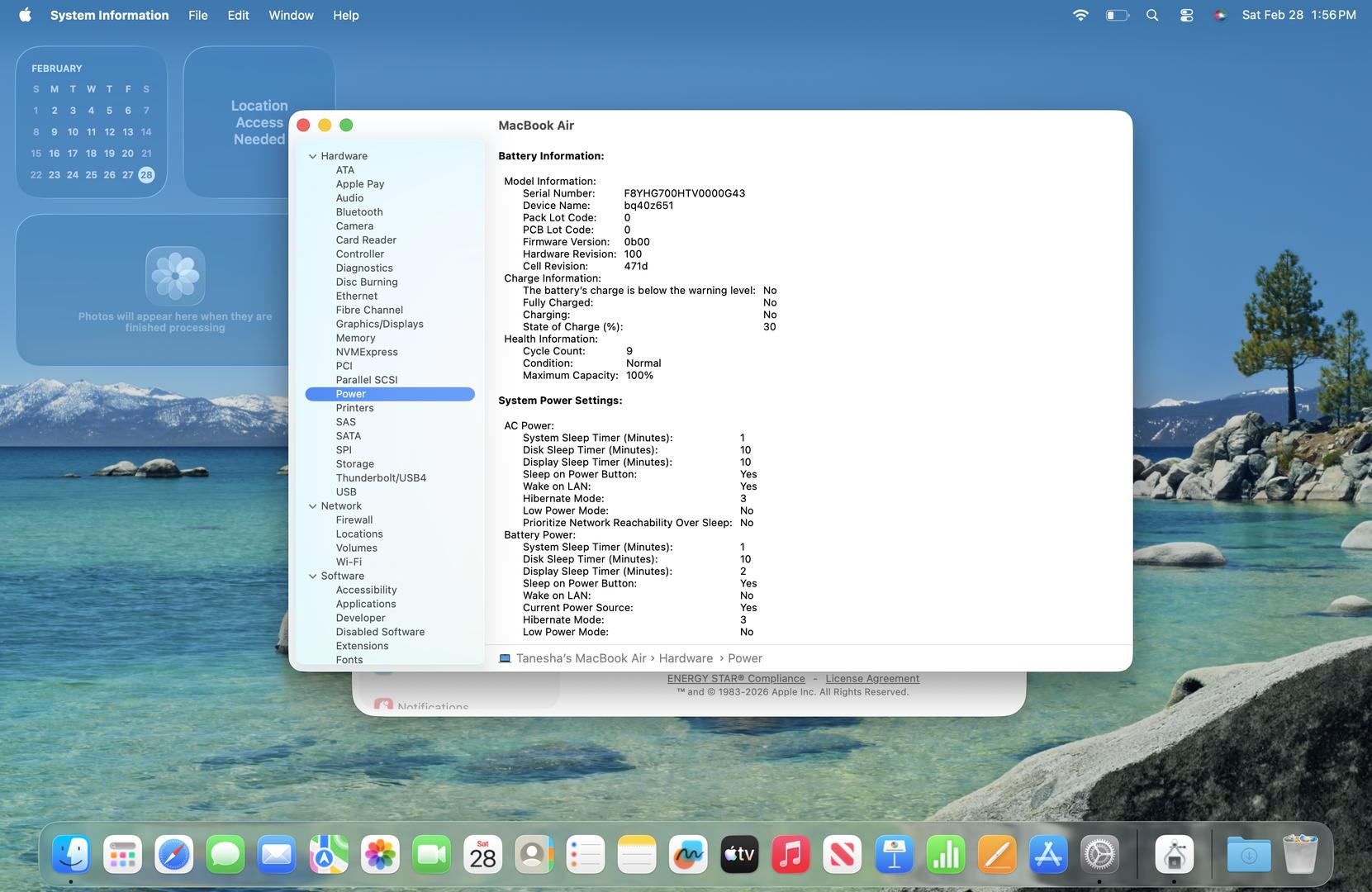Click the Wi-Fi status icon in menu bar
Image resolution: width=1372 pixels, height=892 pixels.
pyautogui.click(x=1080, y=15)
